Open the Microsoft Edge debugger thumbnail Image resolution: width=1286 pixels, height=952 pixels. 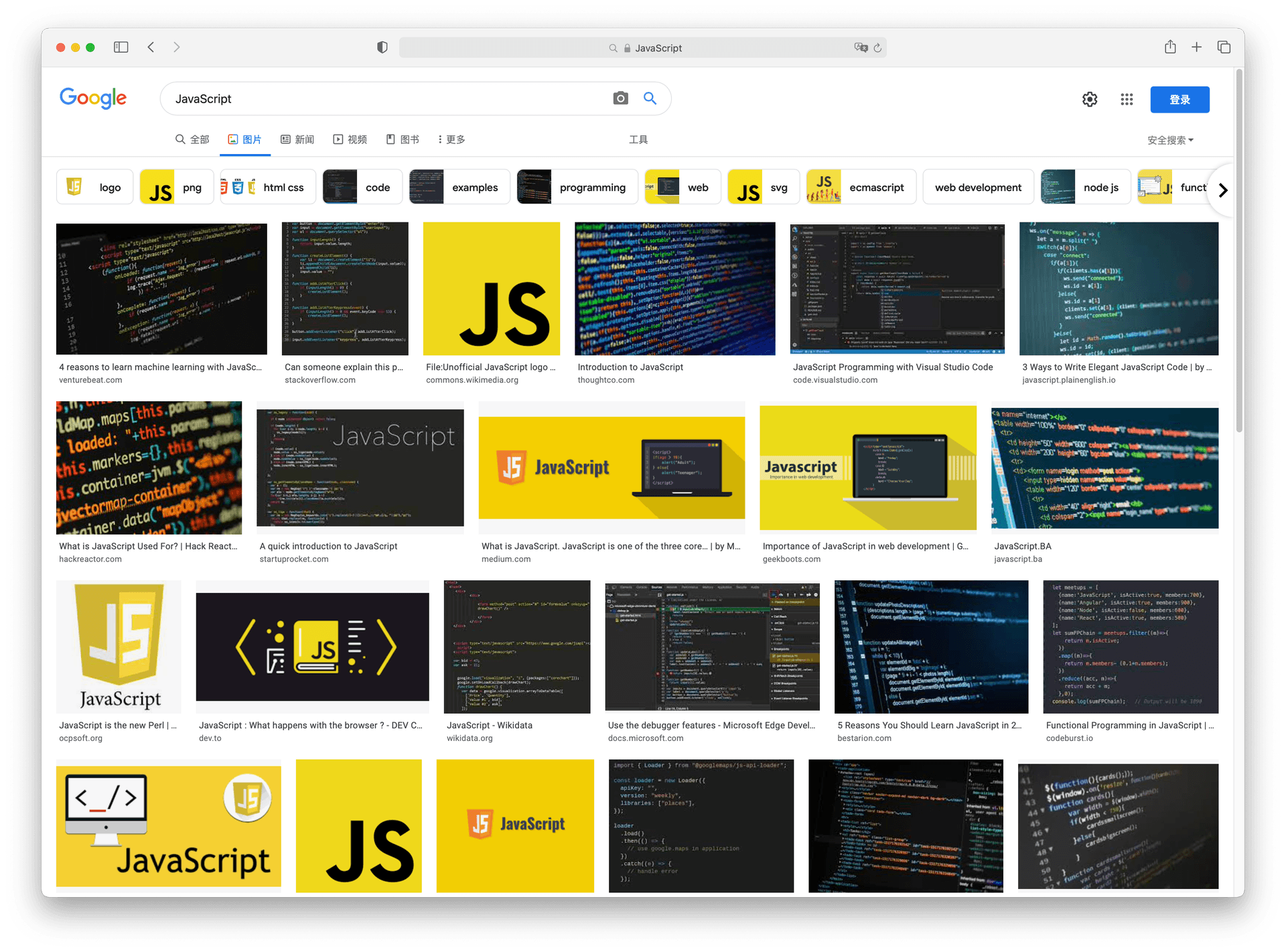tap(713, 647)
